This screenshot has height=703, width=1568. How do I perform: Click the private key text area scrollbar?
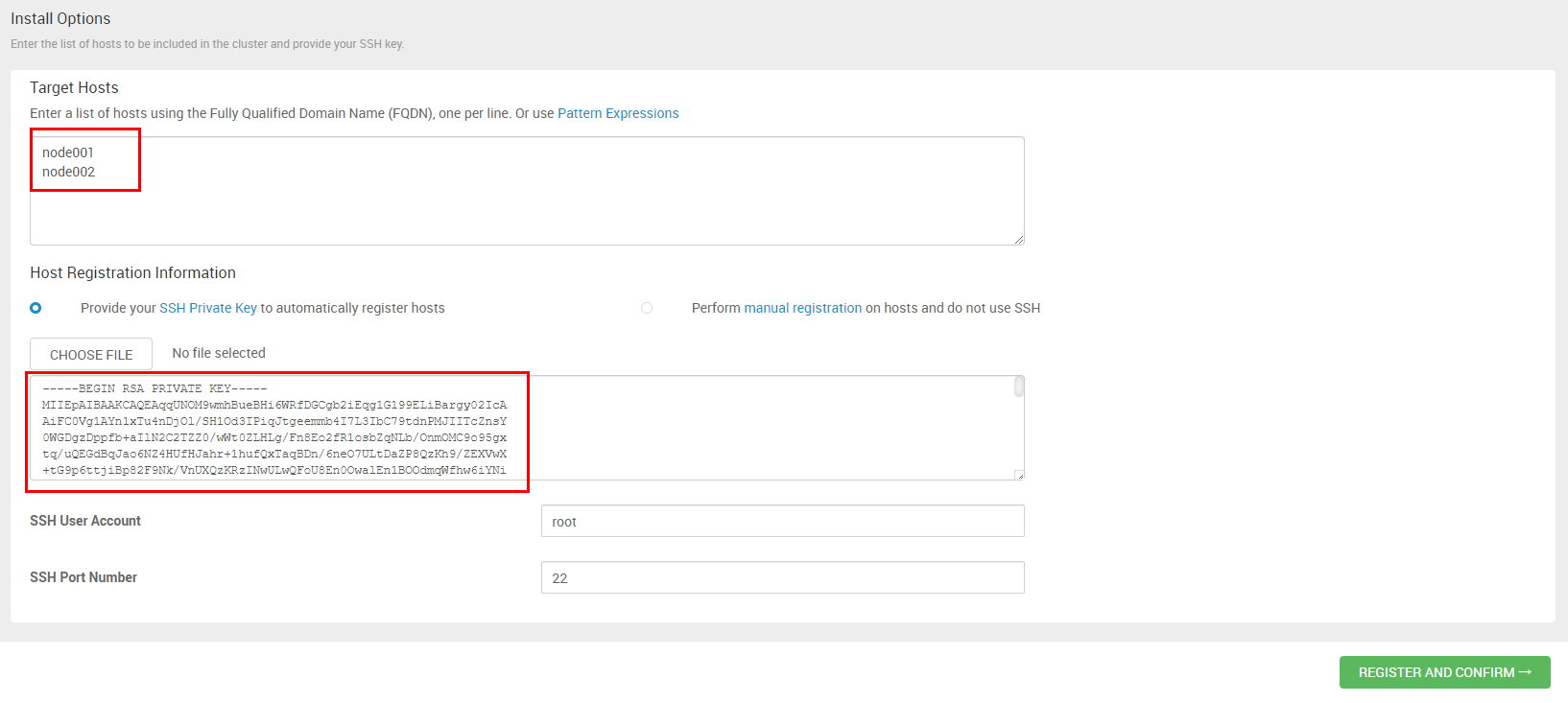[x=1019, y=387]
